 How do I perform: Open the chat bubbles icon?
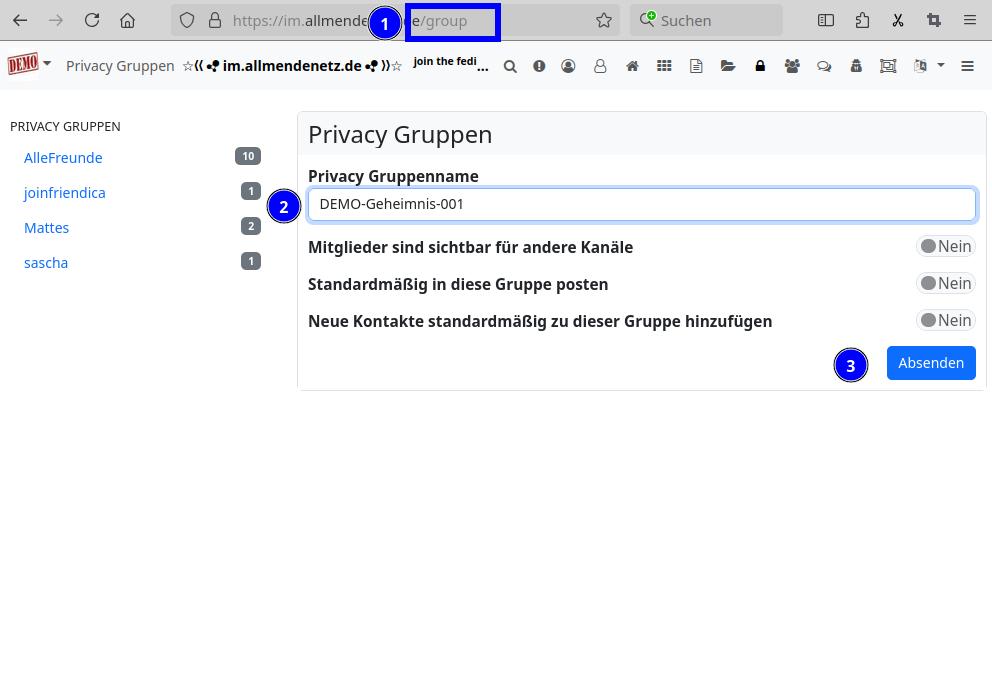(824, 66)
